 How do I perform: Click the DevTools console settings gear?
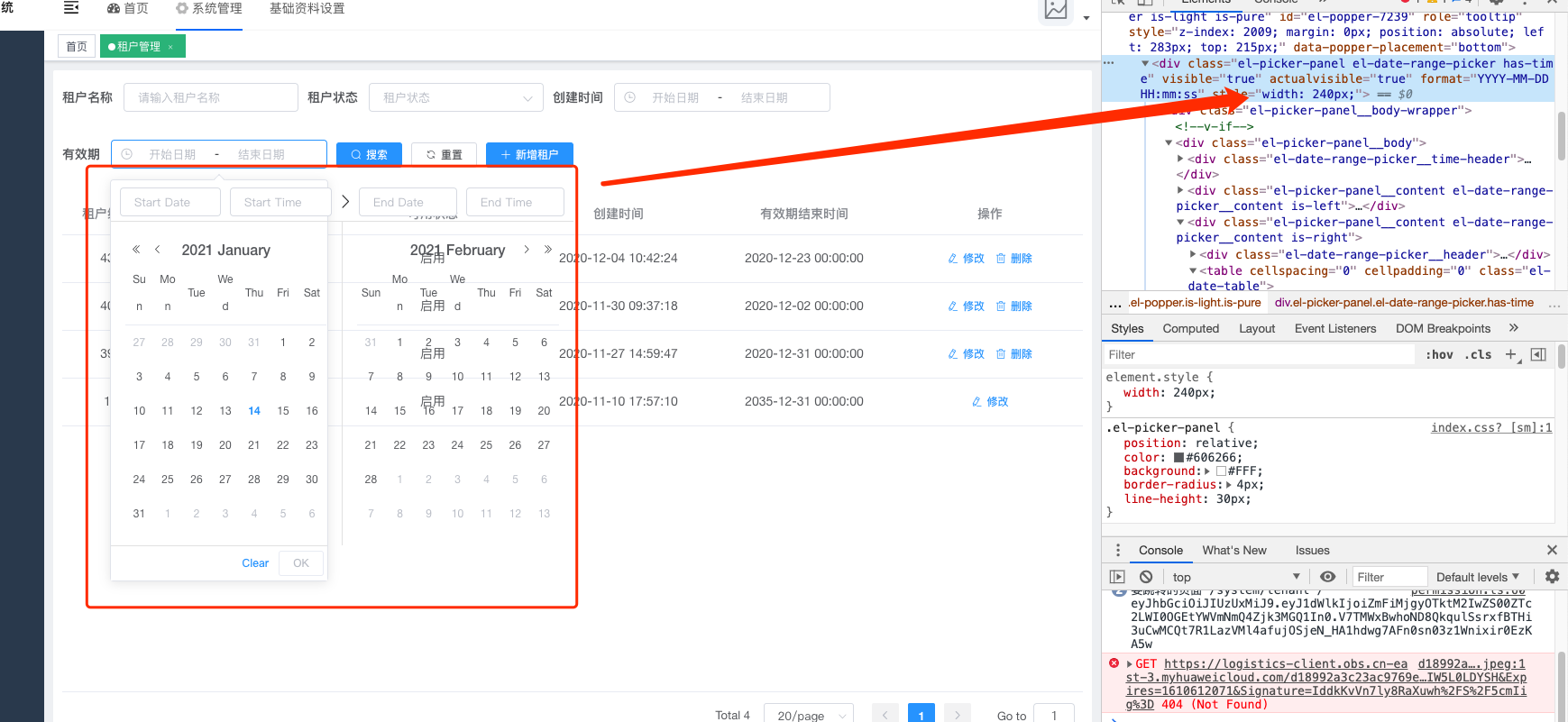[x=1552, y=577]
